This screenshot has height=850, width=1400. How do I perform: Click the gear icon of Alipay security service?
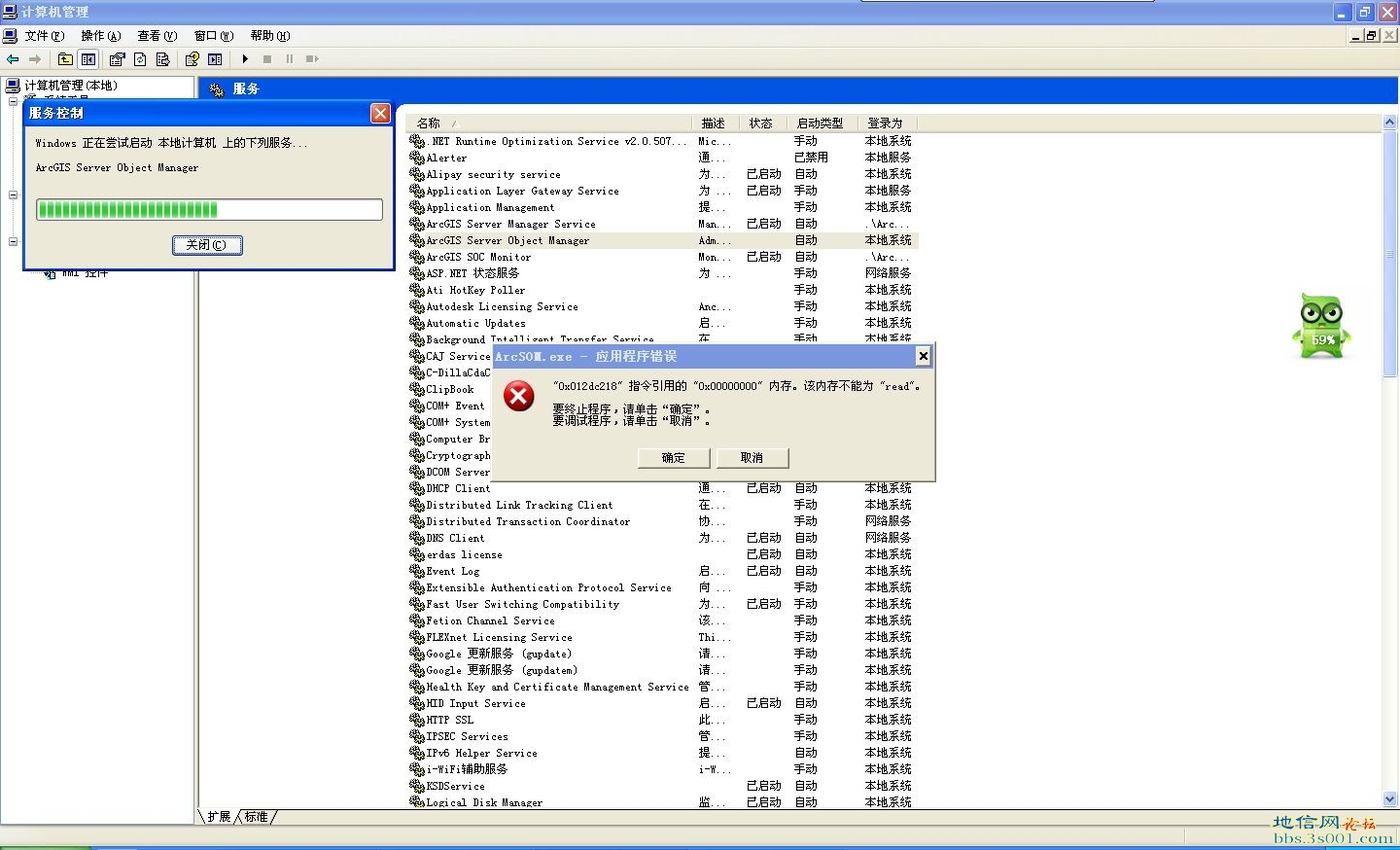(417, 174)
